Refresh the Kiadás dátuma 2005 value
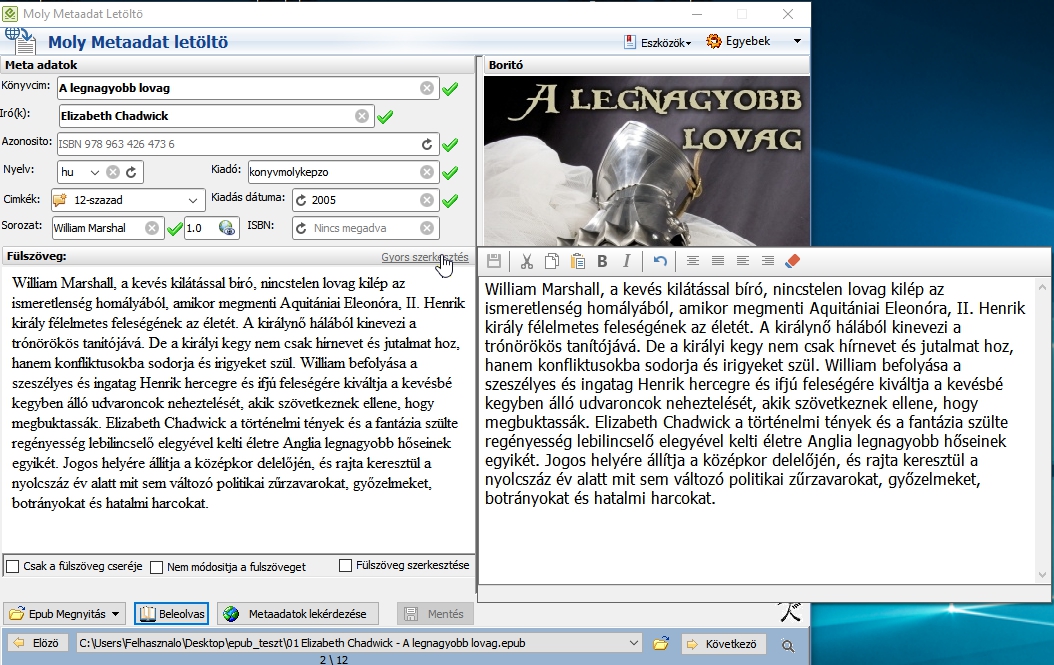This screenshot has height=665, width=1054. tap(301, 200)
